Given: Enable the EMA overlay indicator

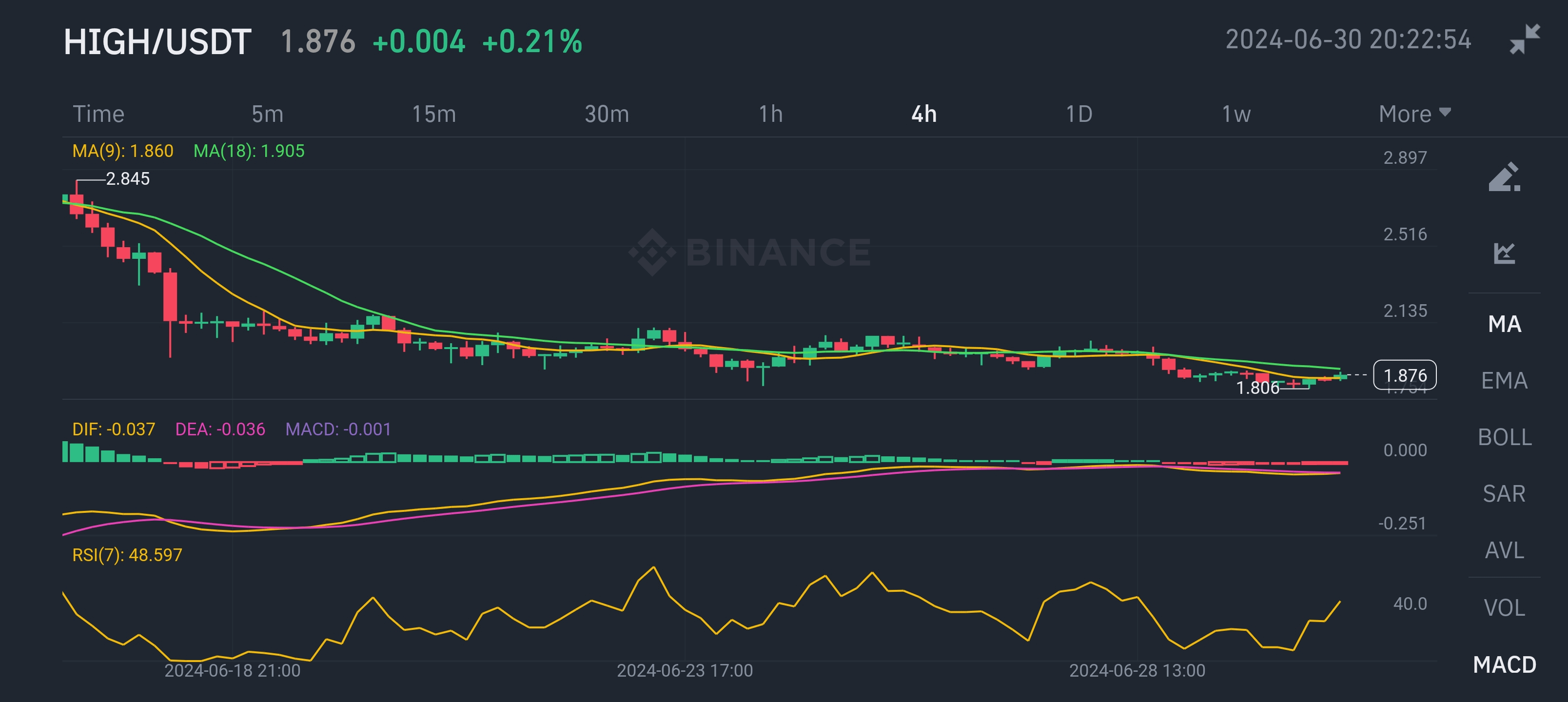Looking at the screenshot, I should pyautogui.click(x=1504, y=381).
